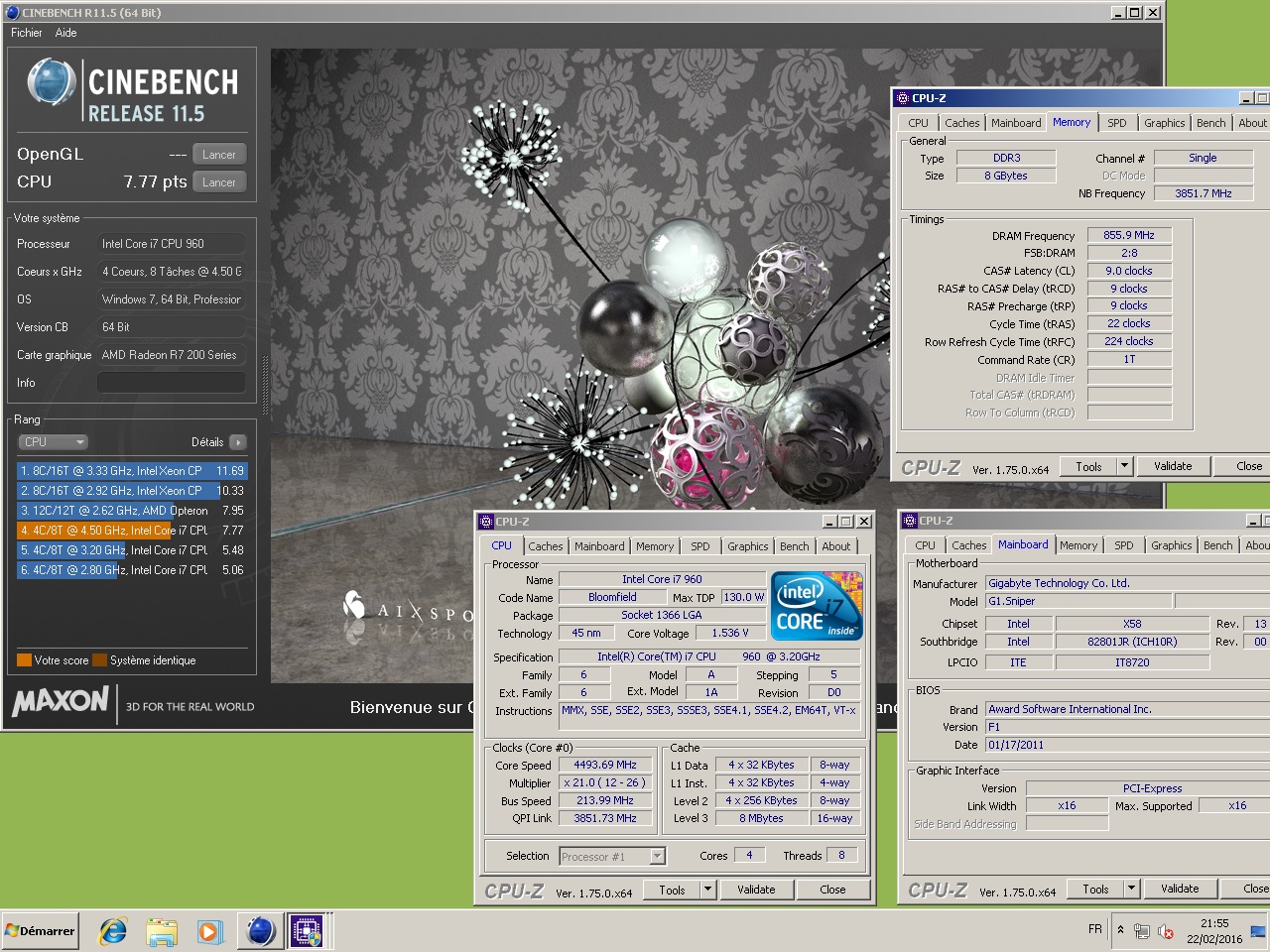Click Tools button in CPU-Z Mainboard window
The height and width of the screenshot is (952, 1270).
pyautogui.click(x=1095, y=889)
